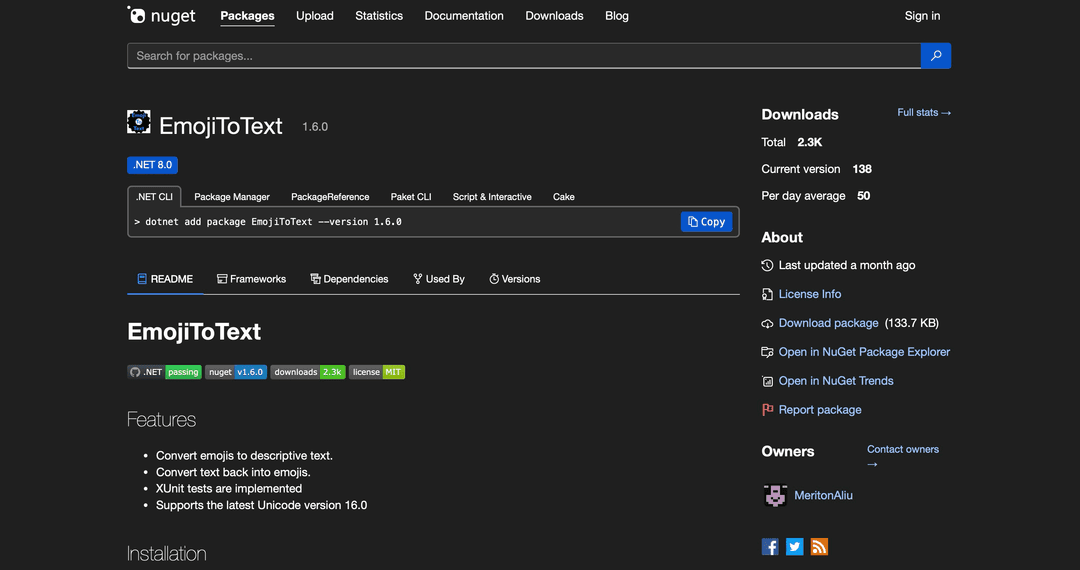
Task: Click the Versions clock icon
Action: 494,279
